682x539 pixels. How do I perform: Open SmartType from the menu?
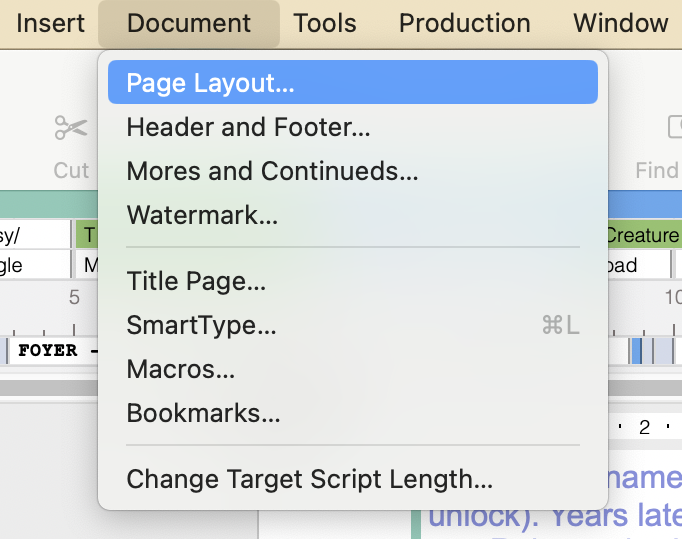coord(201,325)
